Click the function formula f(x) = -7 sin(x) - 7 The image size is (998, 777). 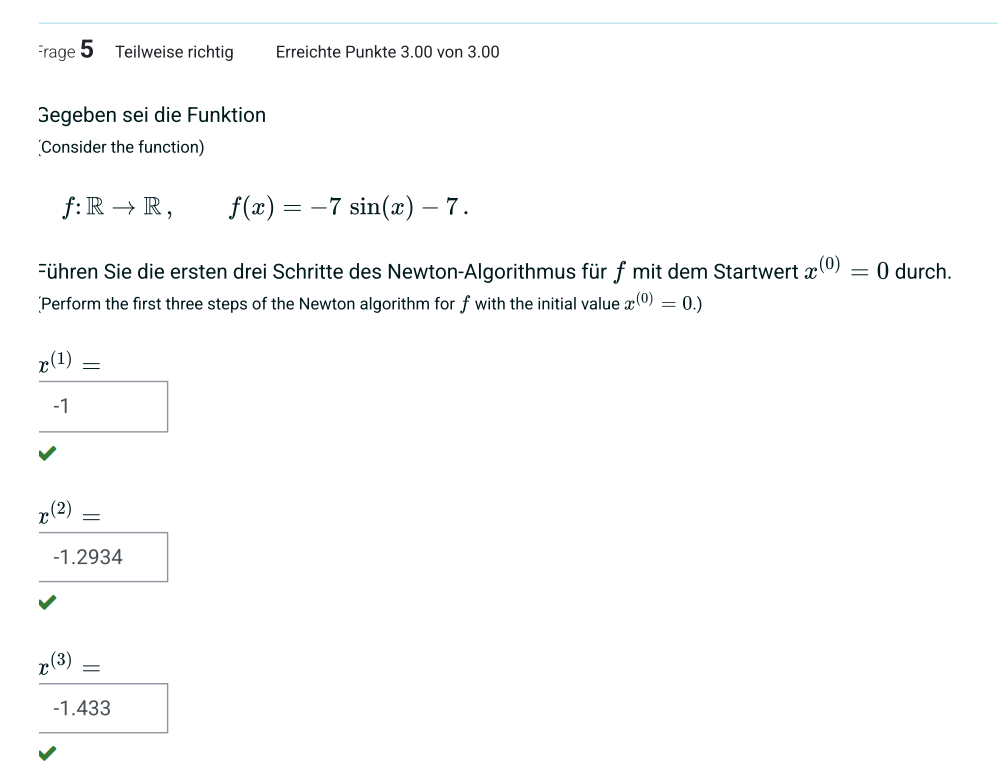click(x=348, y=207)
